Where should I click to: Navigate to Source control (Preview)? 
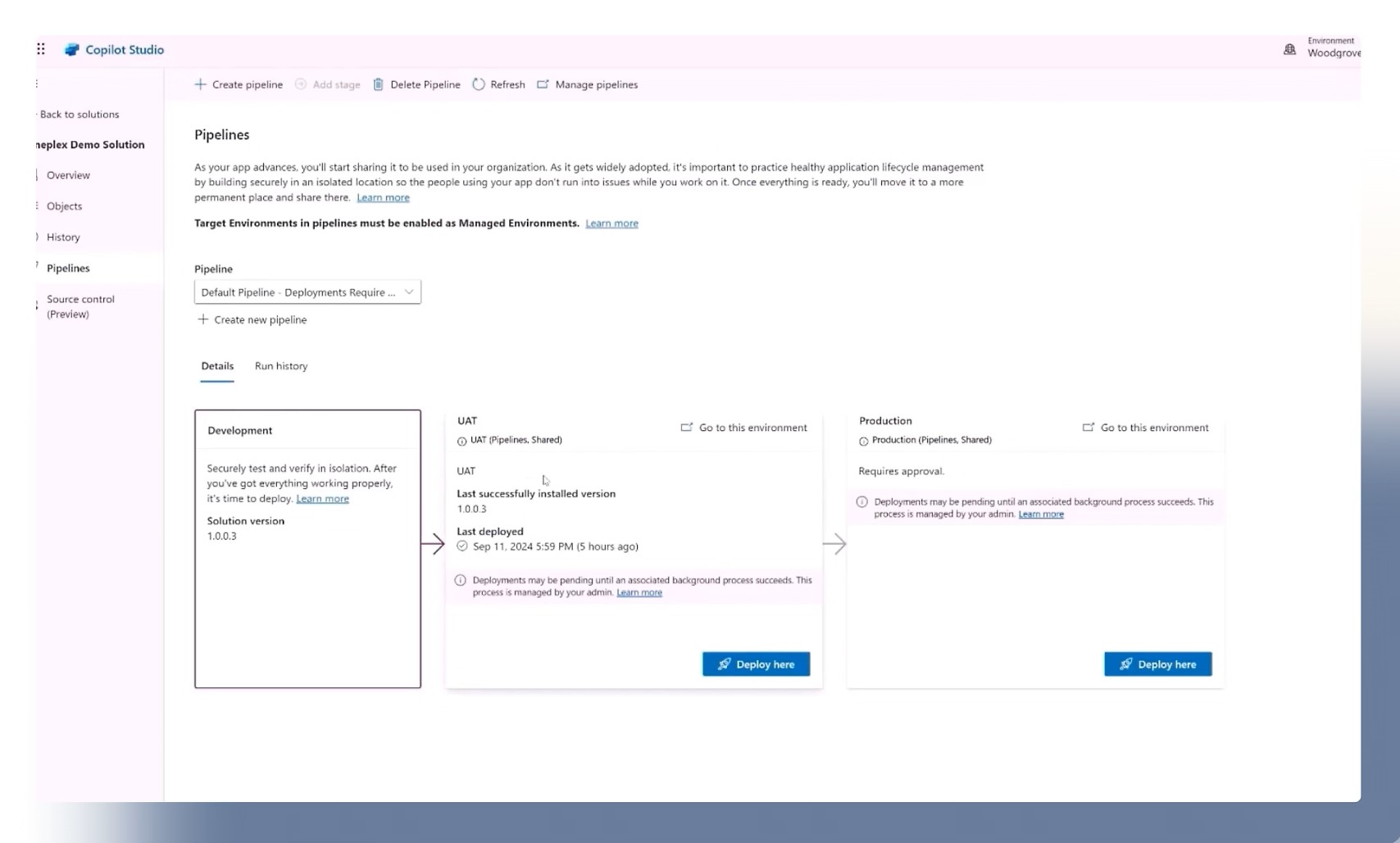80,306
